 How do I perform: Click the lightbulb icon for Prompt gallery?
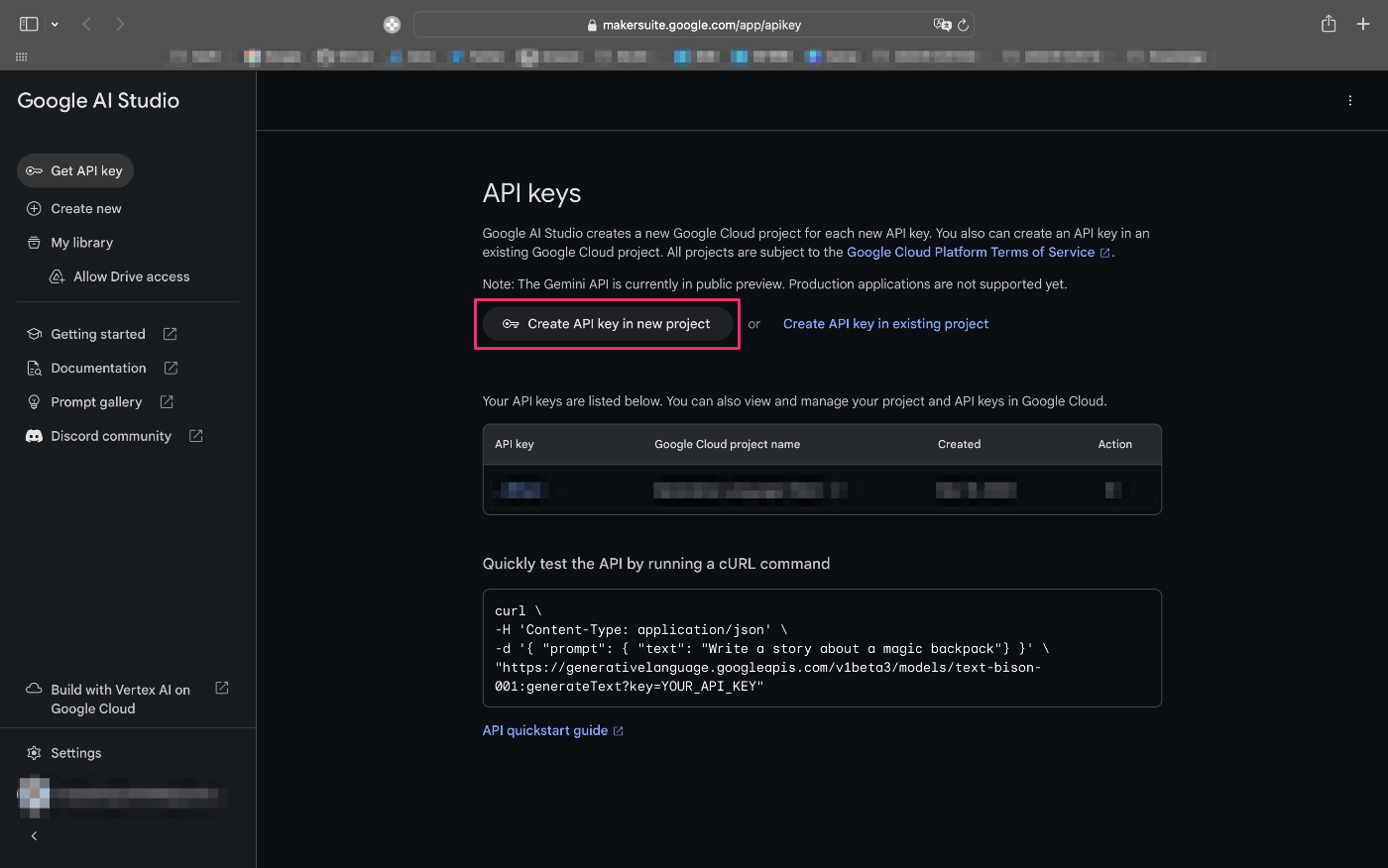coord(34,402)
